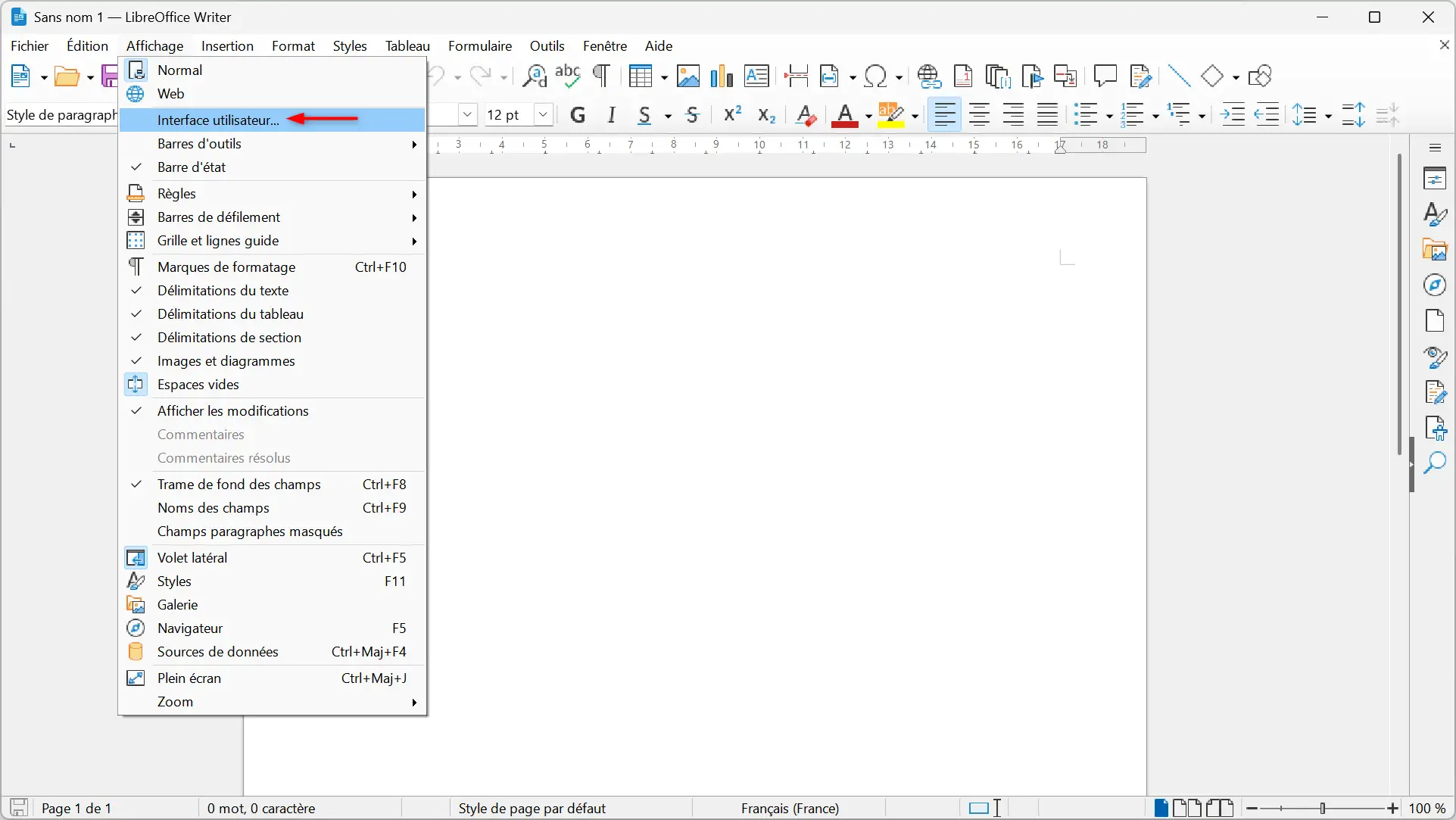Run spelling check (abc) icon

(568, 76)
